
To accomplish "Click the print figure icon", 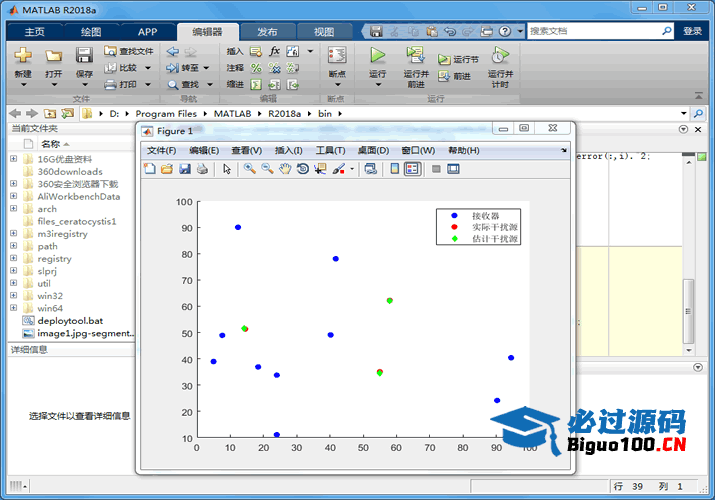I will pyautogui.click(x=201, y=169).
